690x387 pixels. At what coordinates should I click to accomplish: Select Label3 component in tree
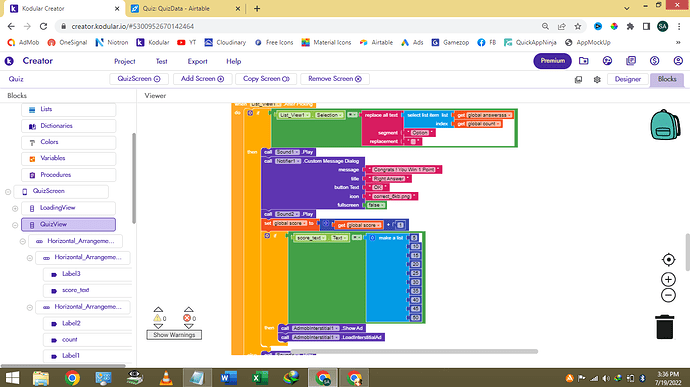[87, 274]
